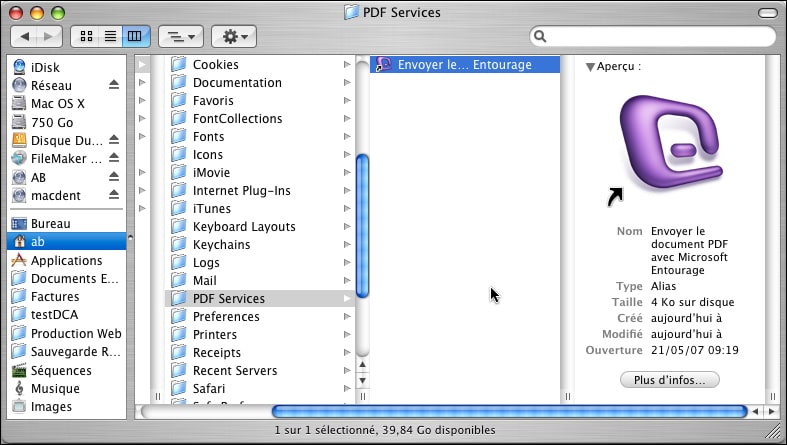The width and height of the screenshot is (787, 445).
Task: Open Documents E... folder in the sidebar
Action: [66, 278]
